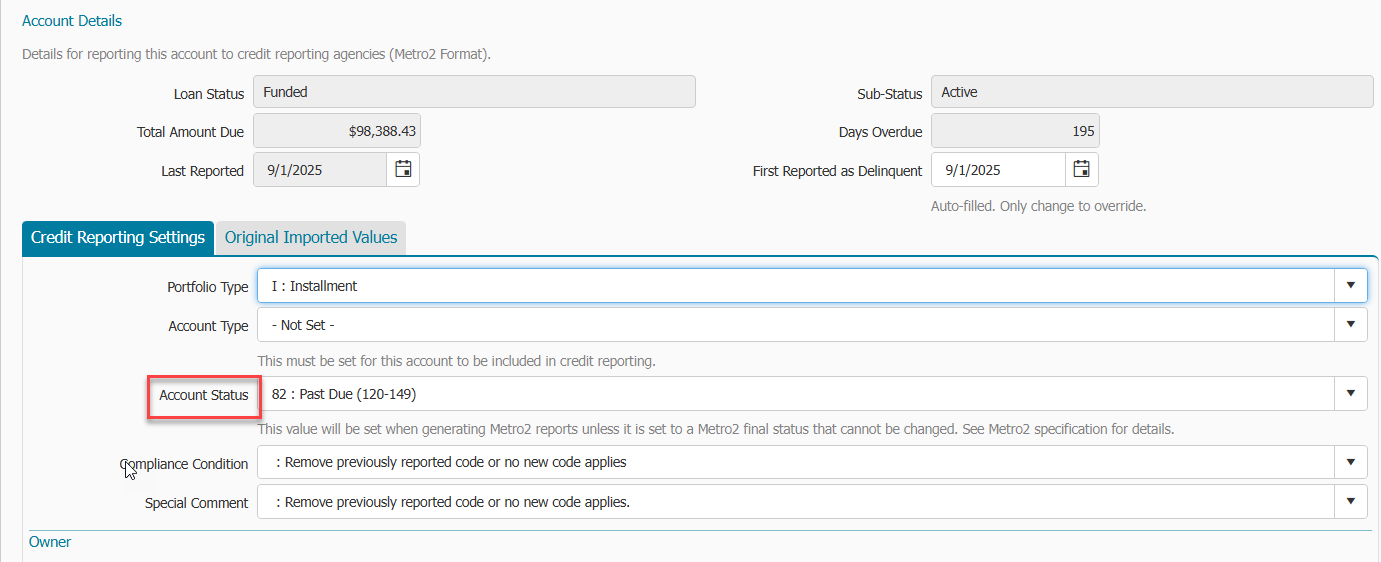This screenshot has width=1381, height=562.
Task: Expand the Account Type dropdown arrow
Action: (1350, 325)
